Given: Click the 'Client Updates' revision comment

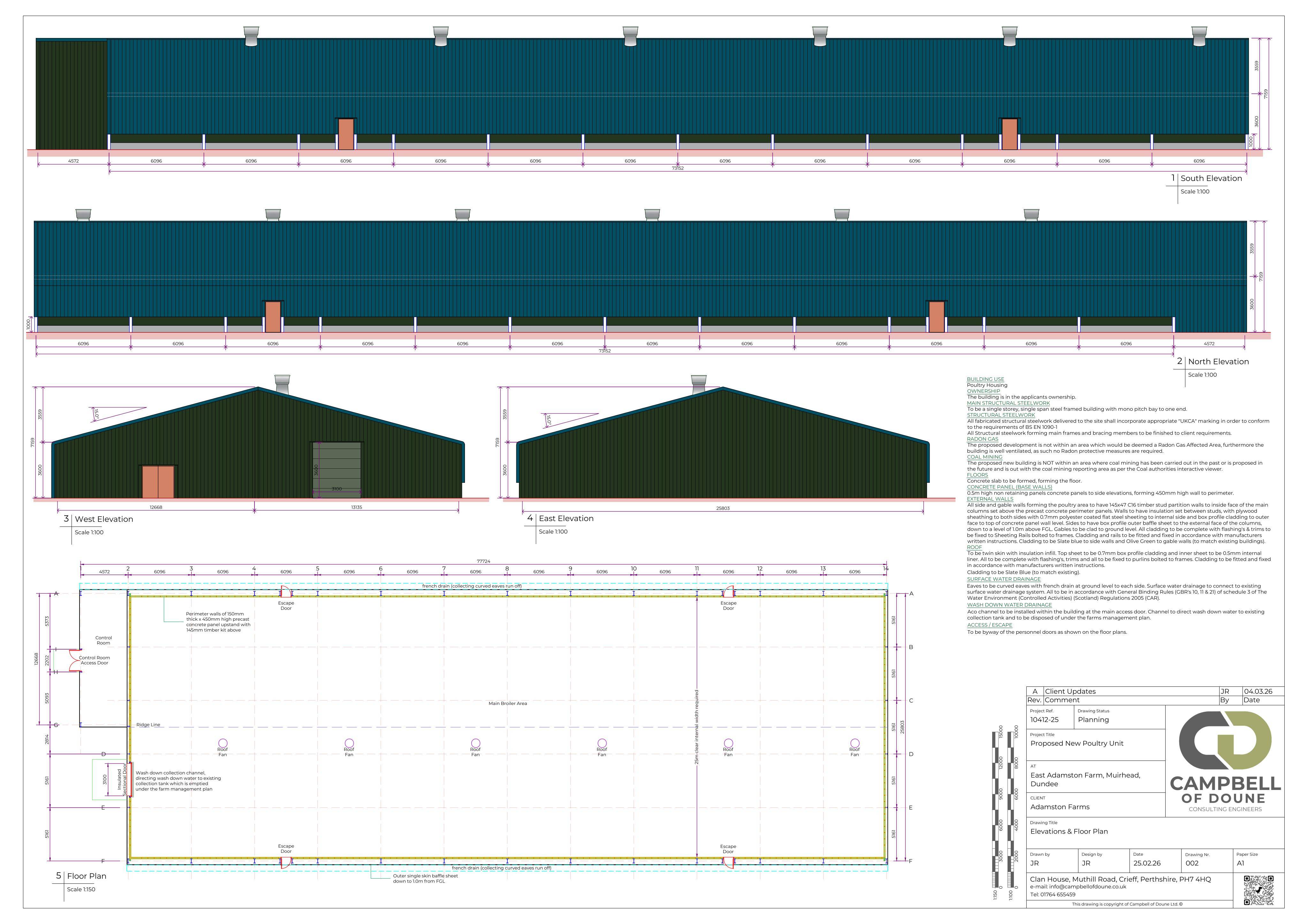Looking at the screenshot, I should coord(1070,692).
